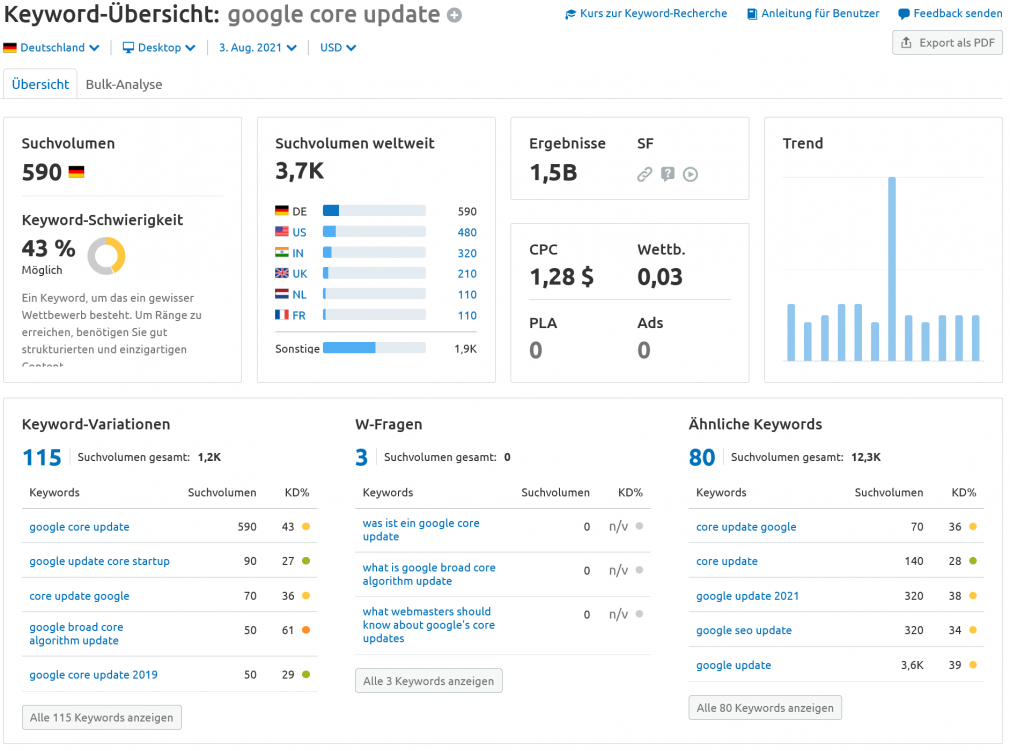Open similar keyword 'google update'

[x=734, y=665]
